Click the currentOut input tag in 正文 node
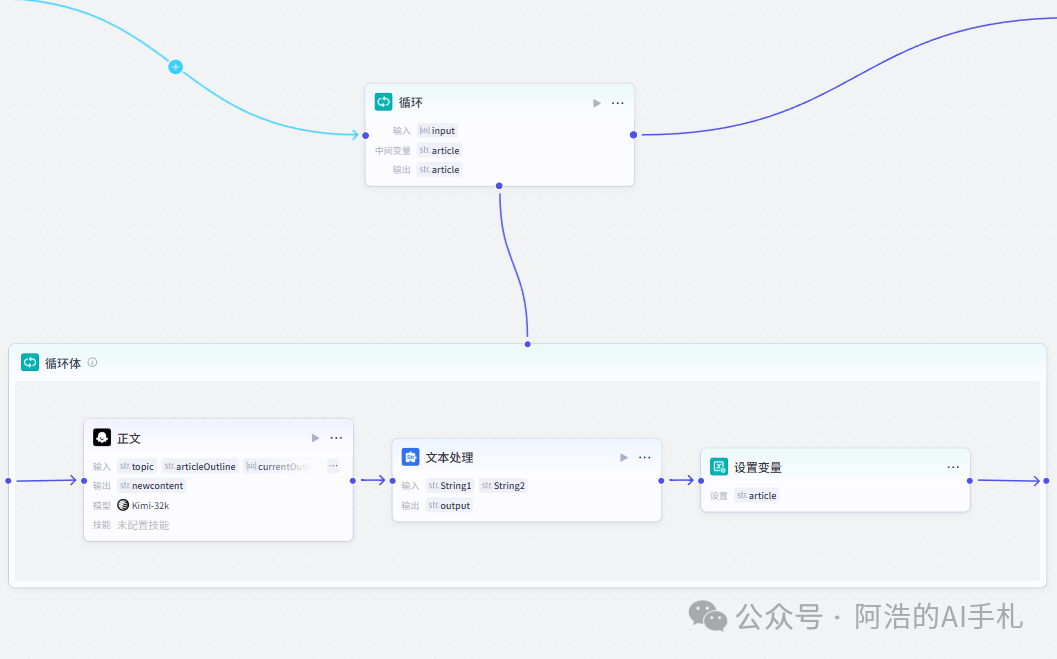The image size is (1057, 659). click(x=278, y=466)
